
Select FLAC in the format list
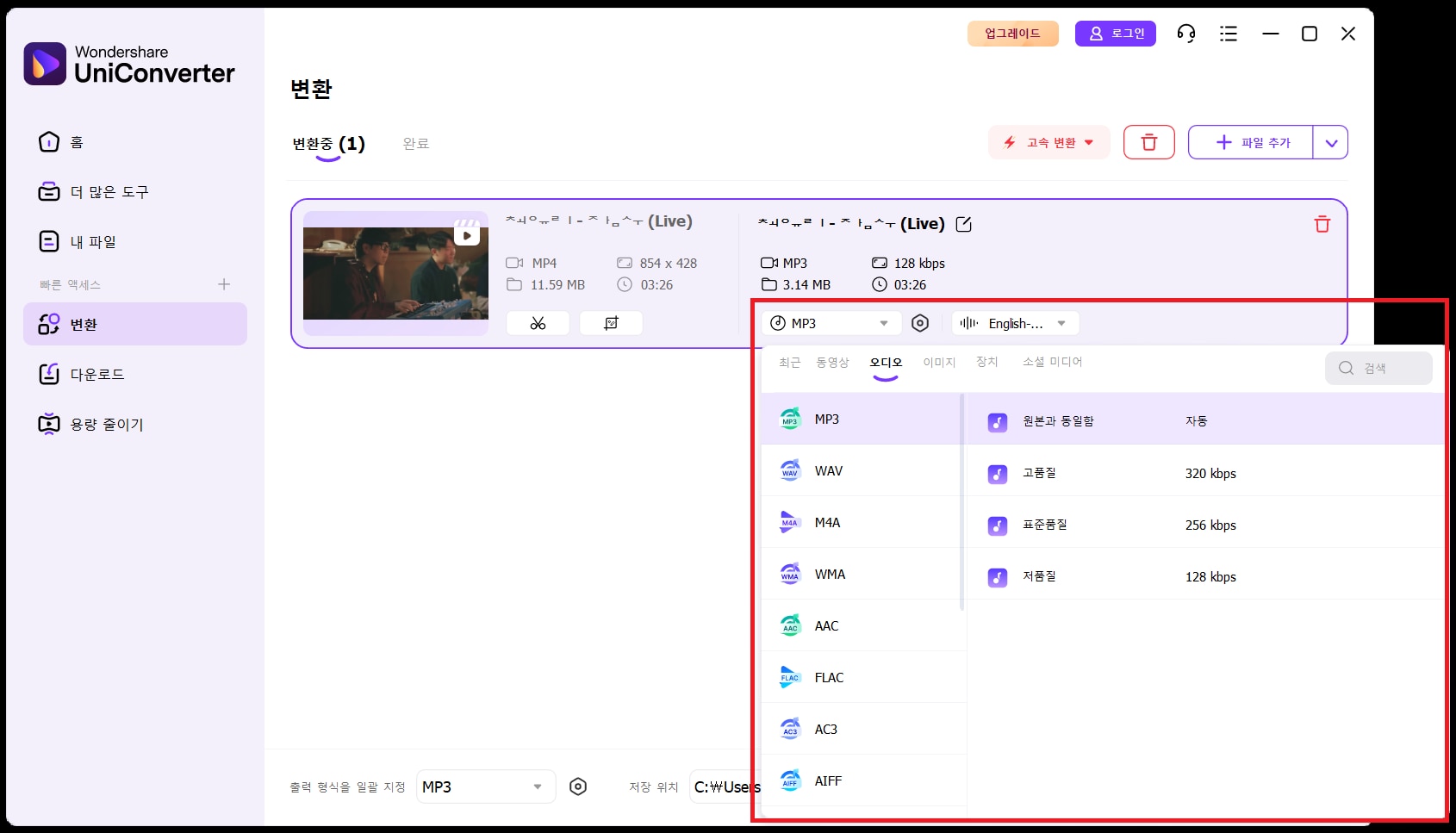tap(863, 677)
